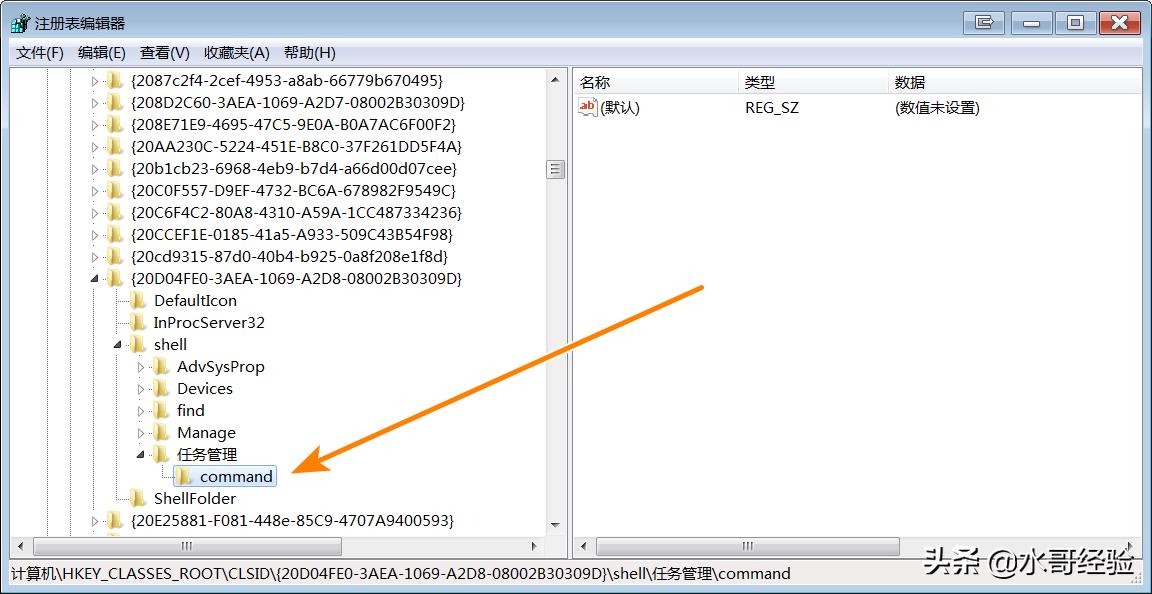Expand the AdvSysProp key

141,367
